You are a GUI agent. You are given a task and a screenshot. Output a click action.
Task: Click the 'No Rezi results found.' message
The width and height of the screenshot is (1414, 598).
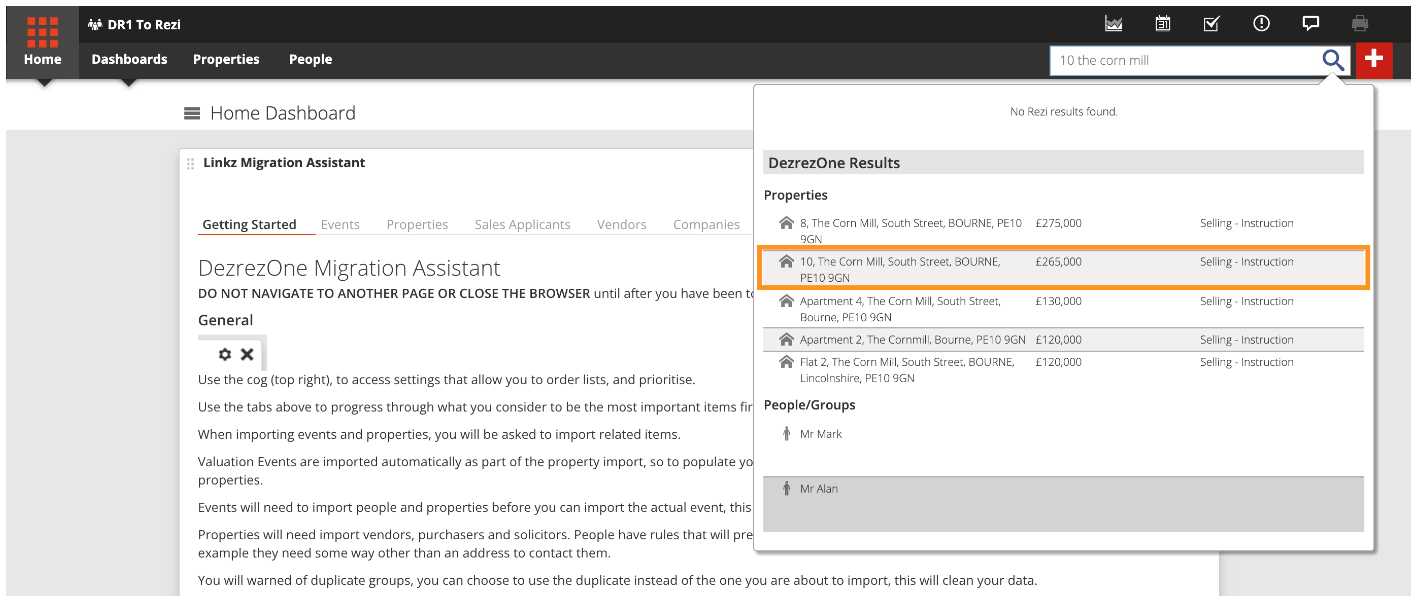click(x=1064, y=112)
